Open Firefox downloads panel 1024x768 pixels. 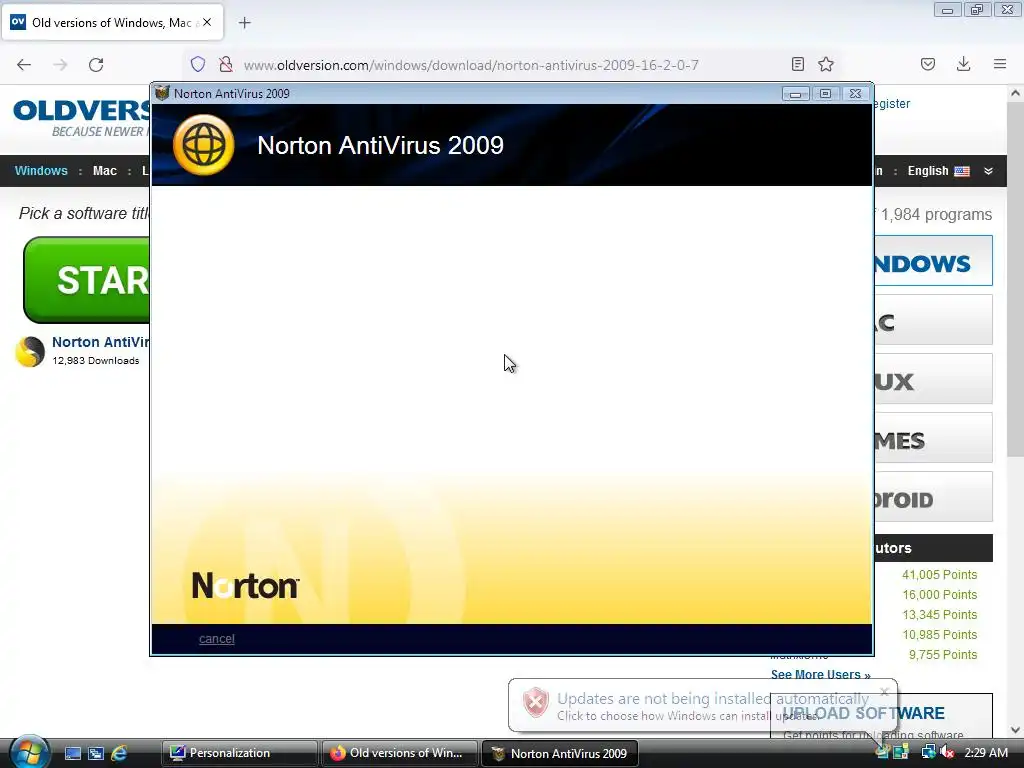click(963, 64)
